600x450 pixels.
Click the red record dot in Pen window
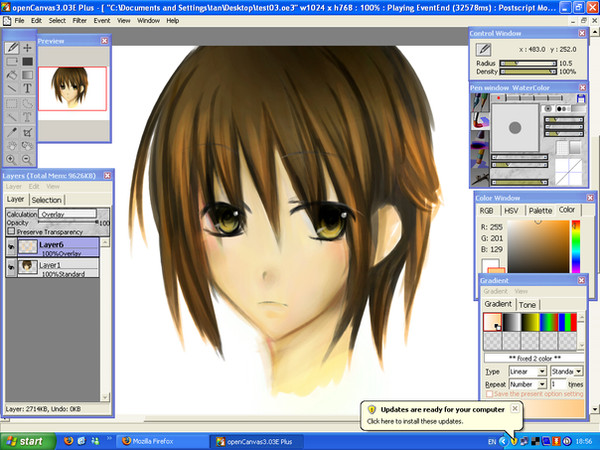pyautogui.click(x=499, y=98)
